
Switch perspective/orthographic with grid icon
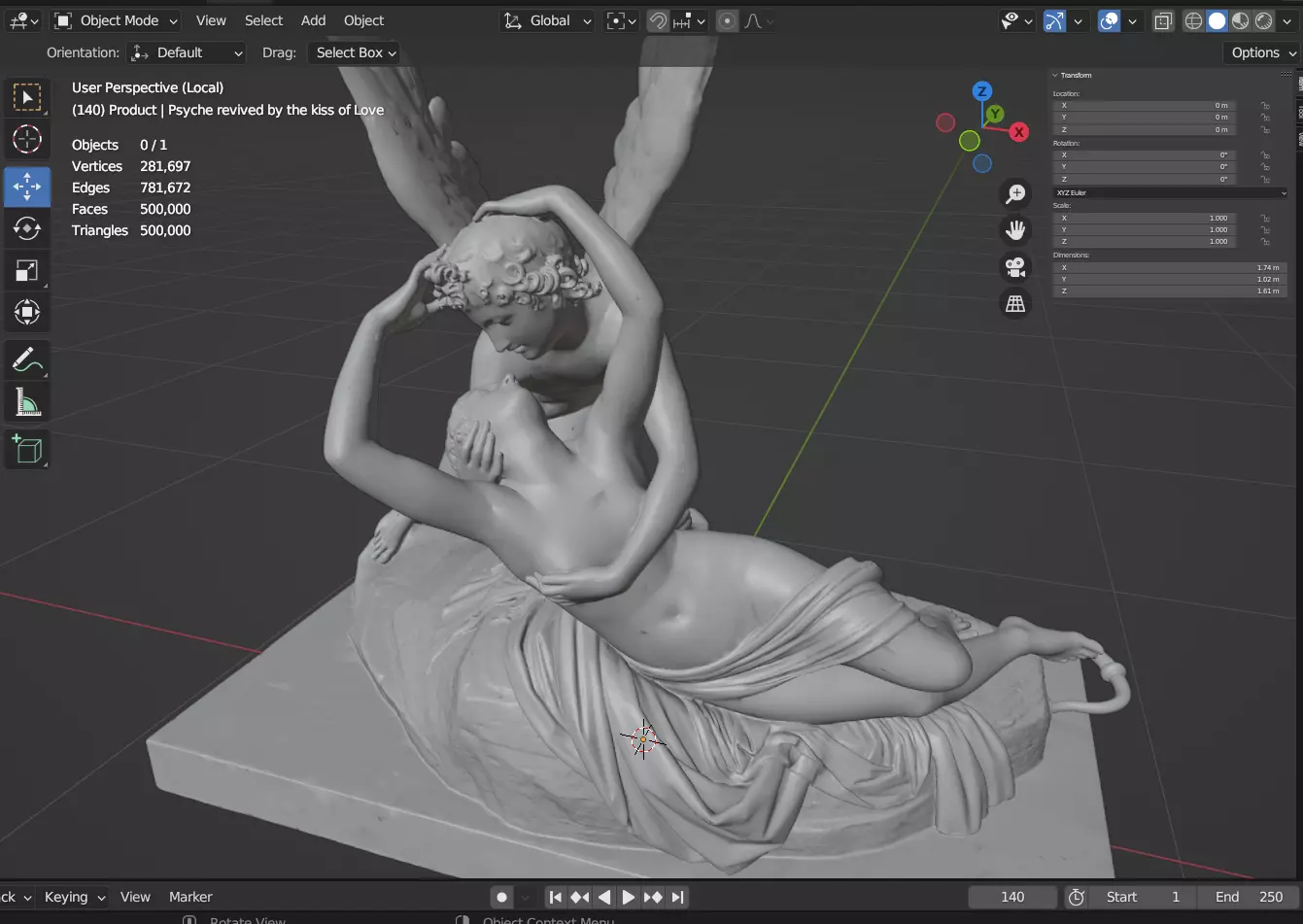(1015, 303)
